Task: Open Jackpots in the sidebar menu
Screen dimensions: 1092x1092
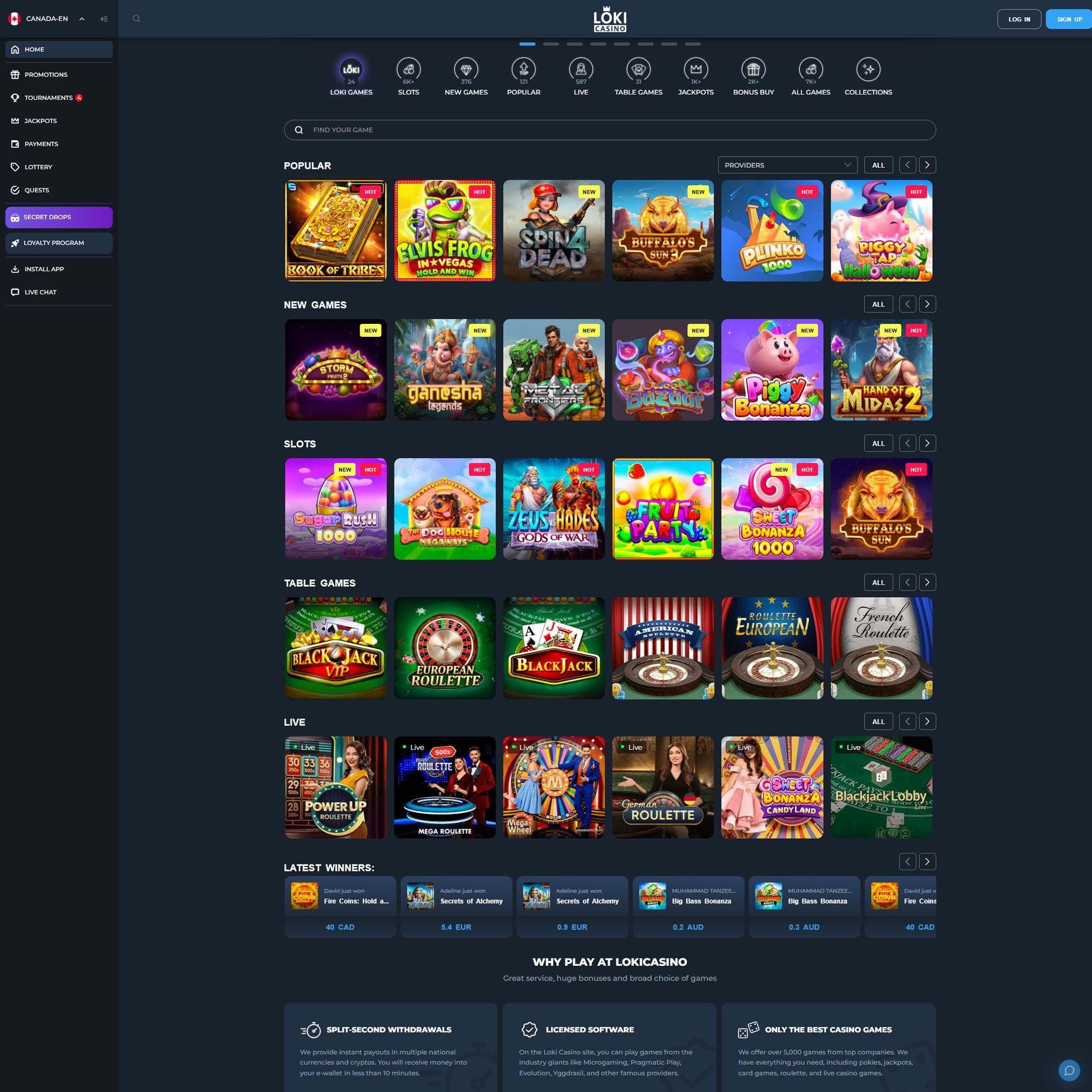Action: coord(59,121)
